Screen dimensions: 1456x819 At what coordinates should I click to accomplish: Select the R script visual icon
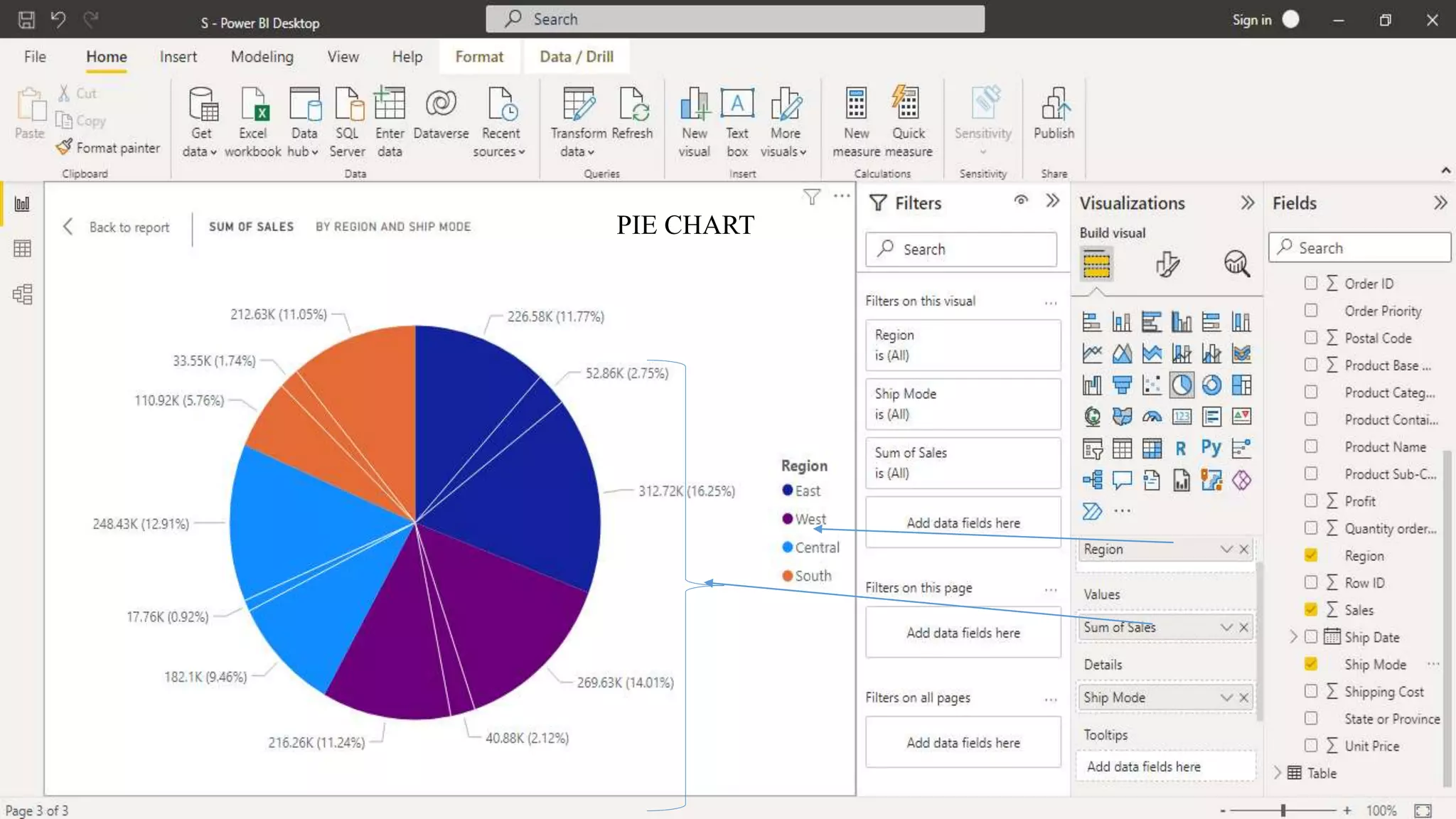coord(1181,449)
